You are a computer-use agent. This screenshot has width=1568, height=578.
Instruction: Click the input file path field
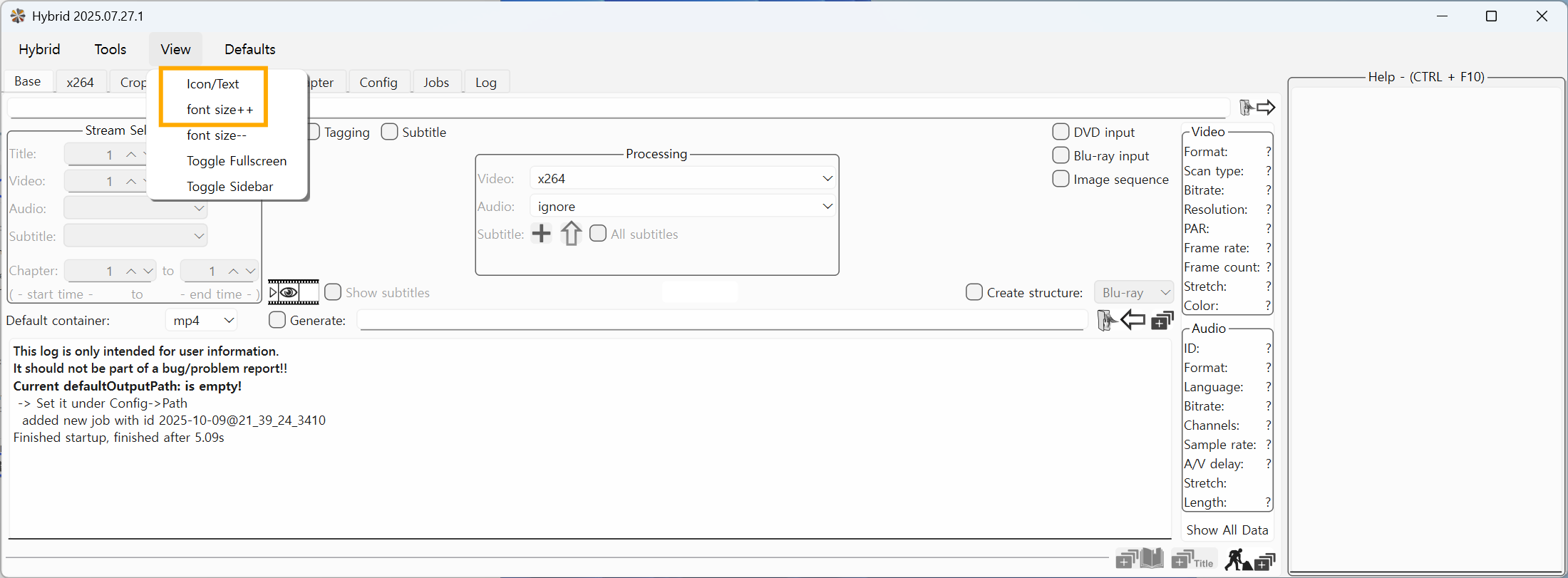pos(619,108)
